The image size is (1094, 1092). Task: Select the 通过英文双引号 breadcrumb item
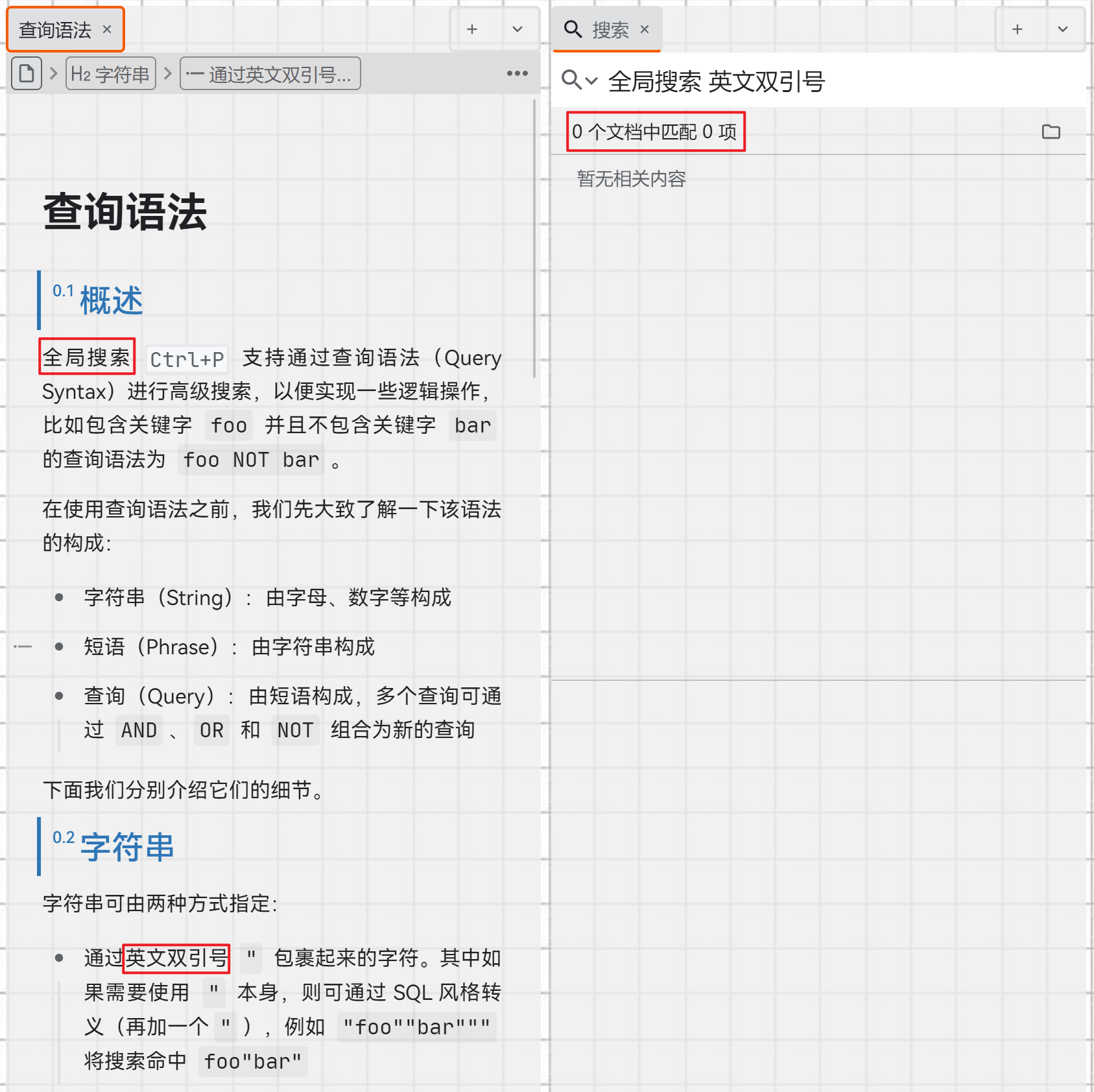coord(270,73)
